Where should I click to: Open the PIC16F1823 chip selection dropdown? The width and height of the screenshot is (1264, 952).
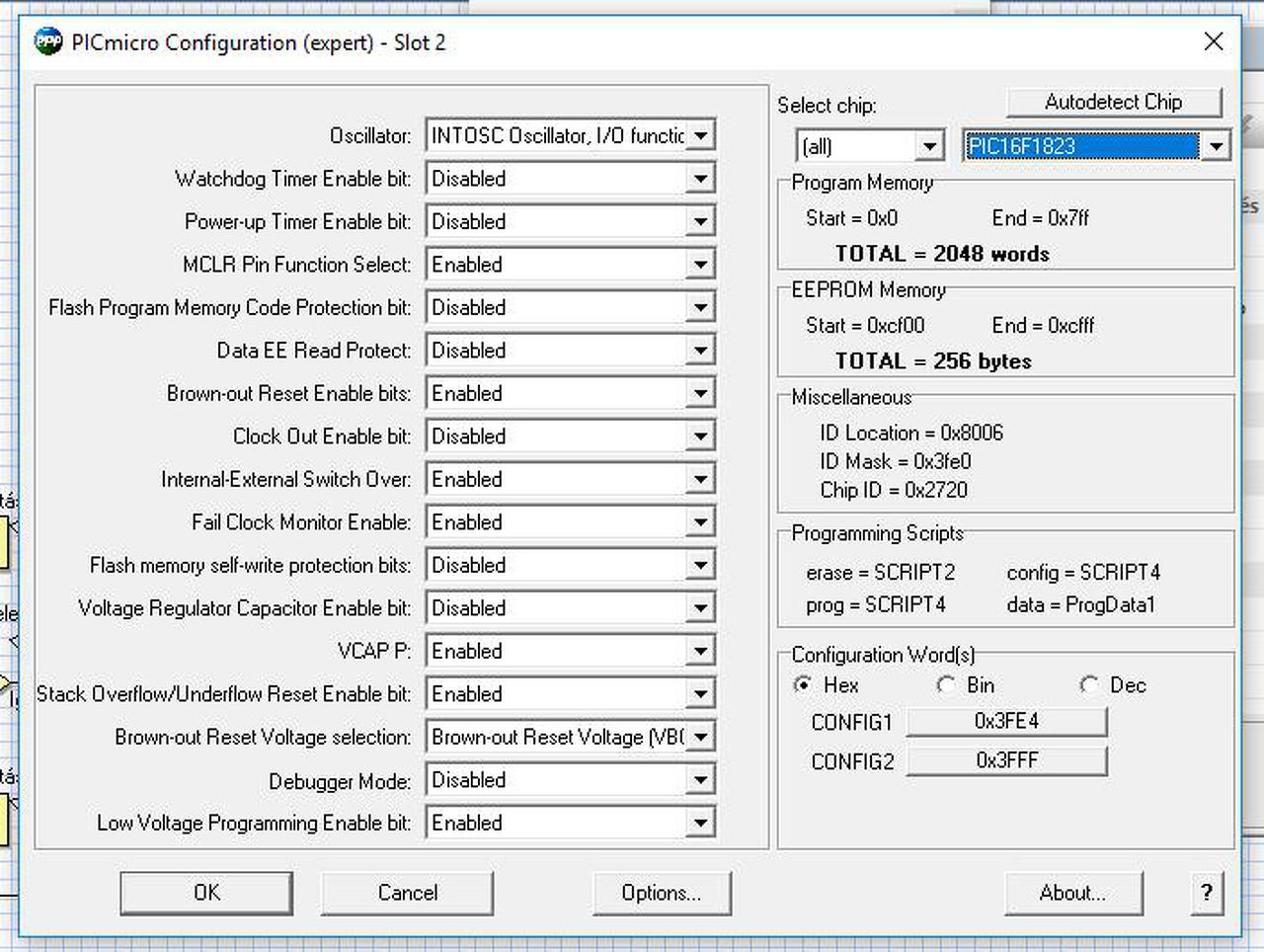pos(1096,146)
